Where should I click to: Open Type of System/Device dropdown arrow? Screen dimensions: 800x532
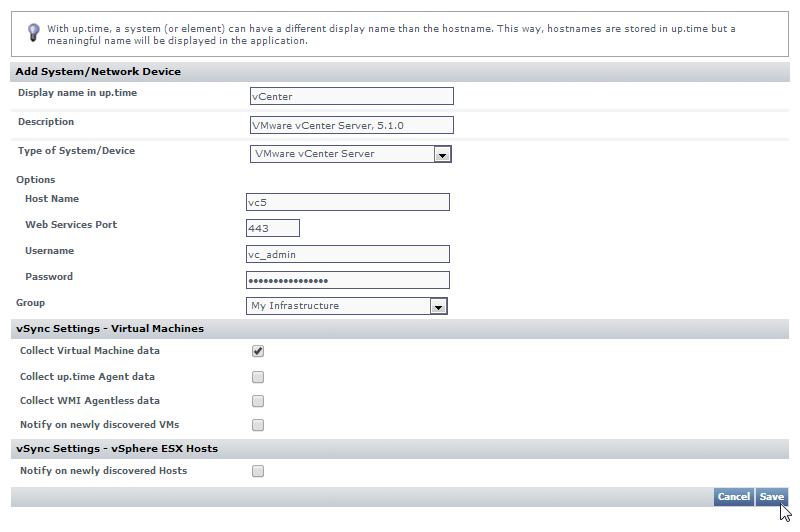pos(442,155)
